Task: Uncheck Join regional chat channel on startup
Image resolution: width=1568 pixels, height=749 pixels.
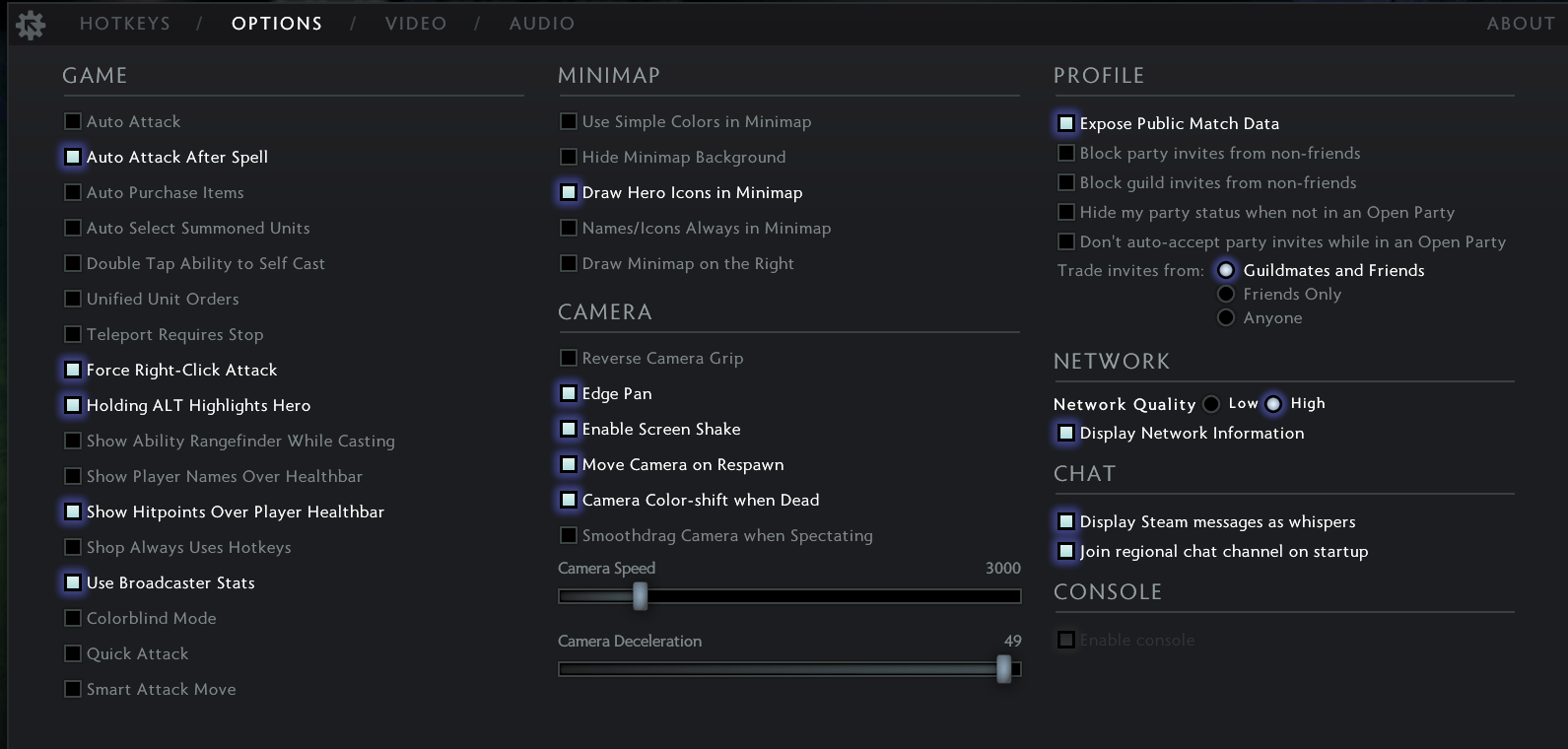Action: pos(1066,551)
